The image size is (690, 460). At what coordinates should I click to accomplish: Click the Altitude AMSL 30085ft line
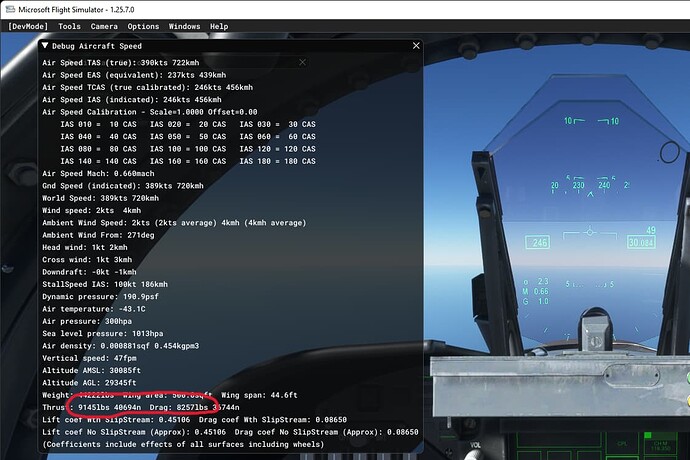[x=92, y=371]
